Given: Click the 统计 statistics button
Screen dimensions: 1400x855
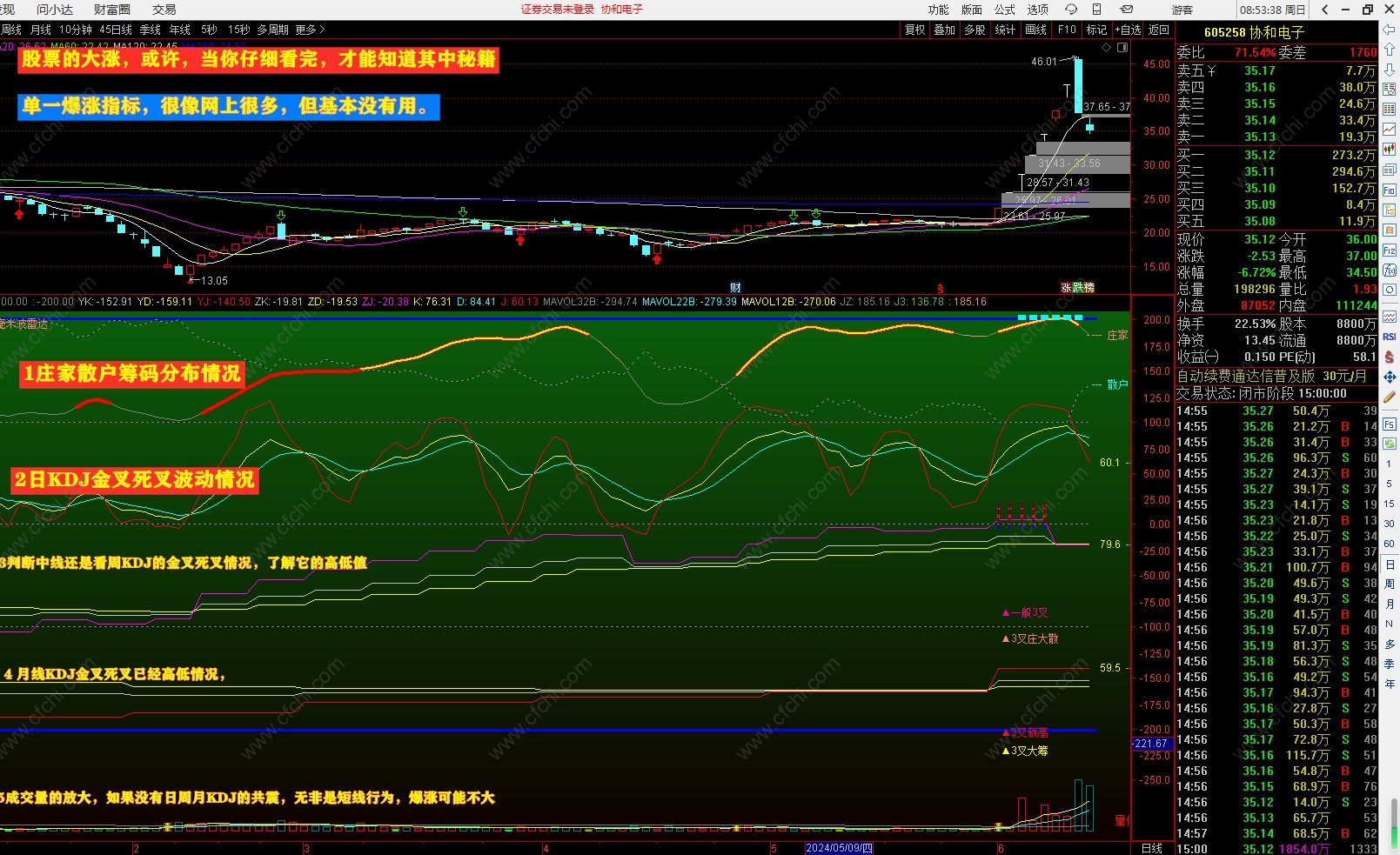Looking at the screenshot, I should click(x=1006, y=30).
